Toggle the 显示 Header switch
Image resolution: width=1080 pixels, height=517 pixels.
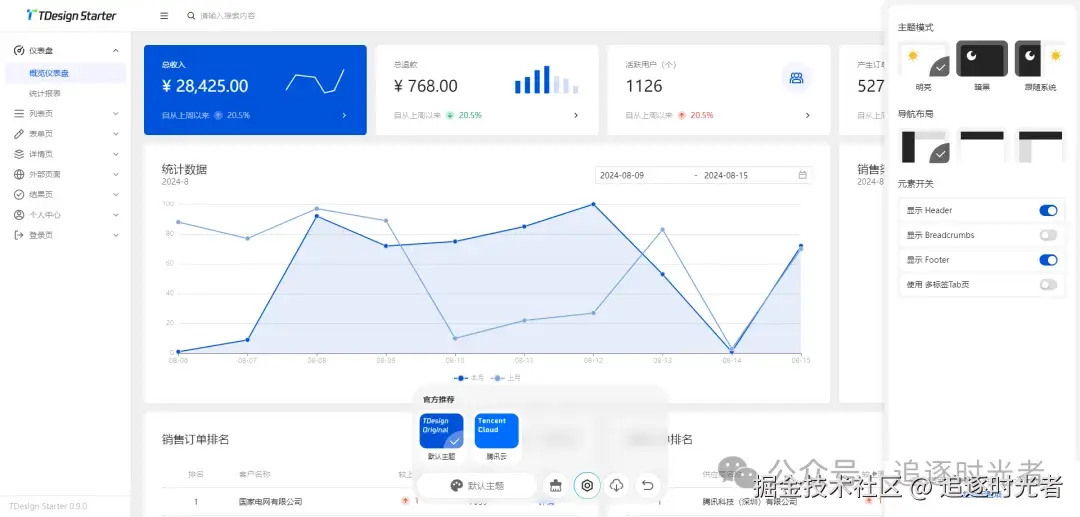coord(1048,210)
